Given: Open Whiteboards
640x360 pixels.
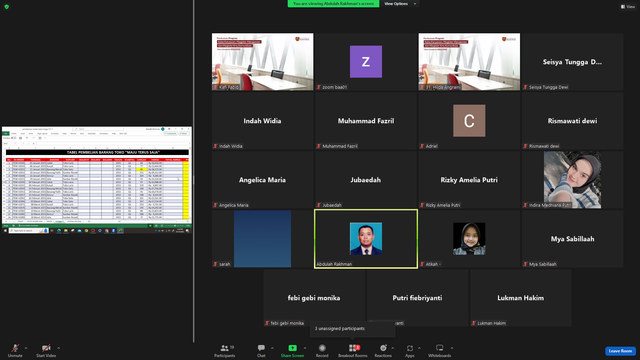Looking at the screenshot, I should coord(440,350).
